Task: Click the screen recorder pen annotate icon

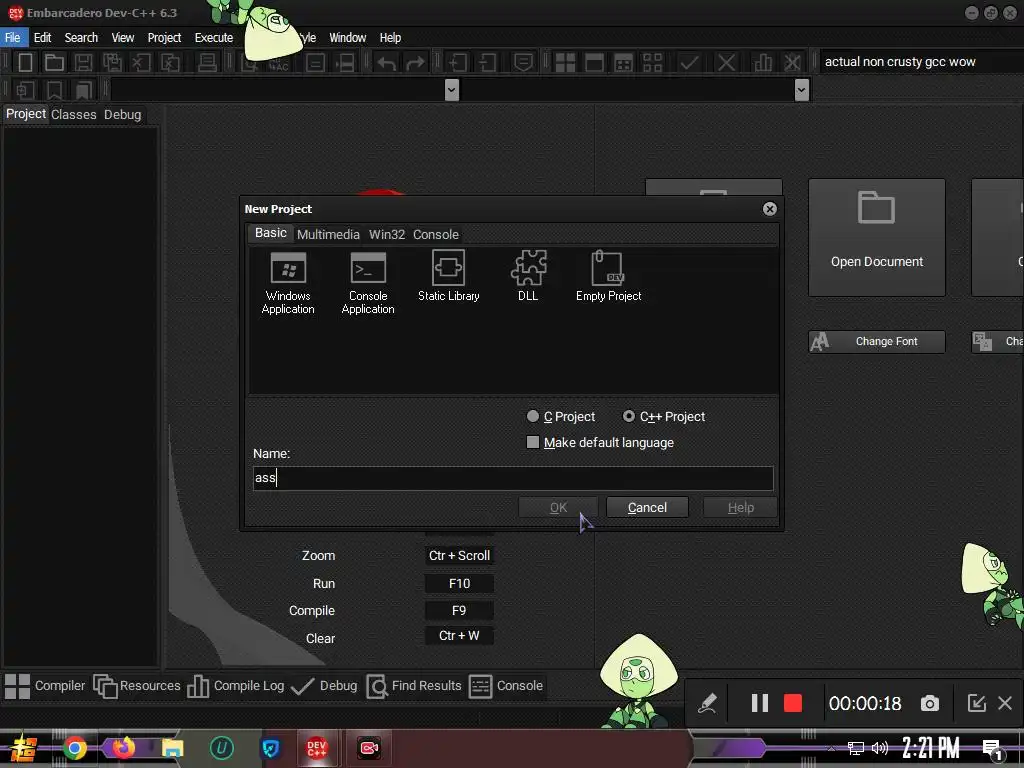Action: 708,703
